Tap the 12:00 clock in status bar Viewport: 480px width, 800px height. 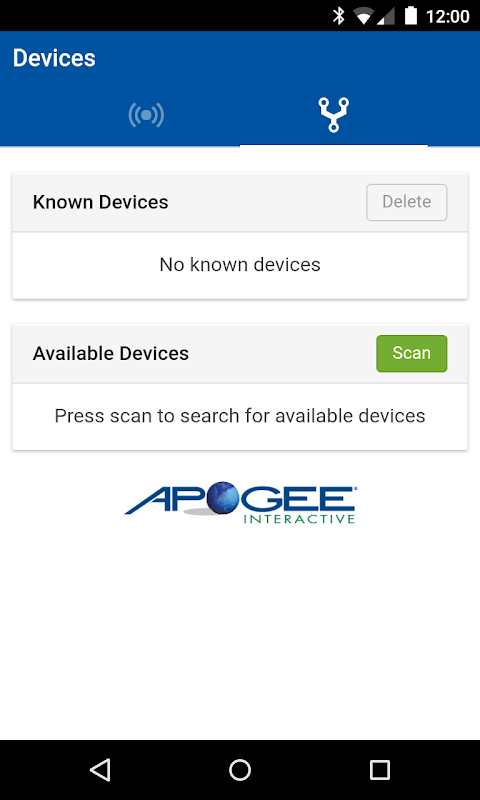(447, 16)
